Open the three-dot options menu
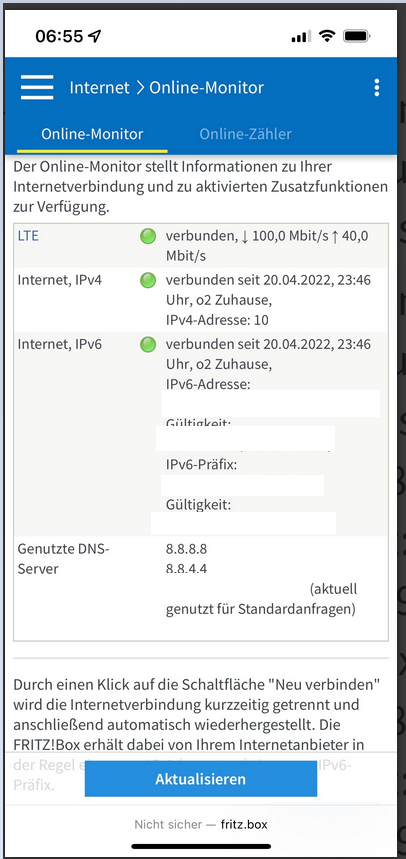 pos(376,88)
